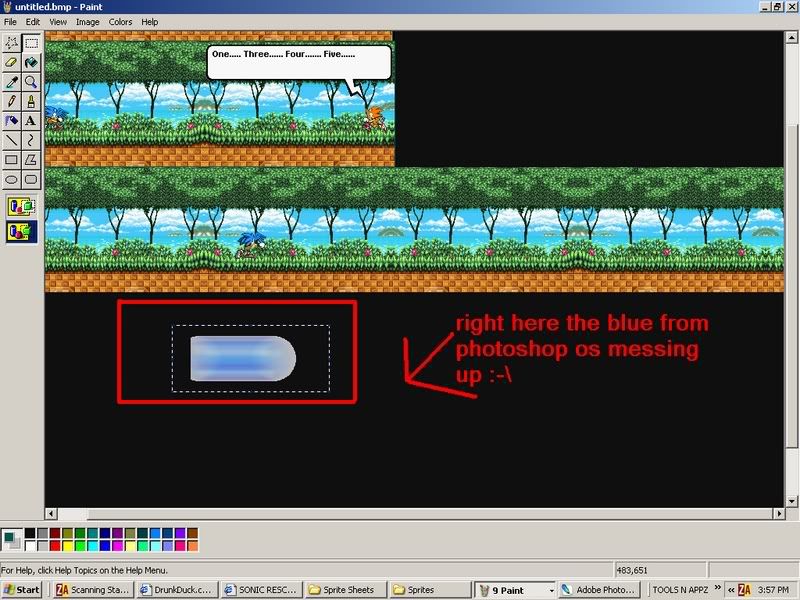Pick the Brush tool
This screenshot has height=600, width=800.
[x=31, y=101]
